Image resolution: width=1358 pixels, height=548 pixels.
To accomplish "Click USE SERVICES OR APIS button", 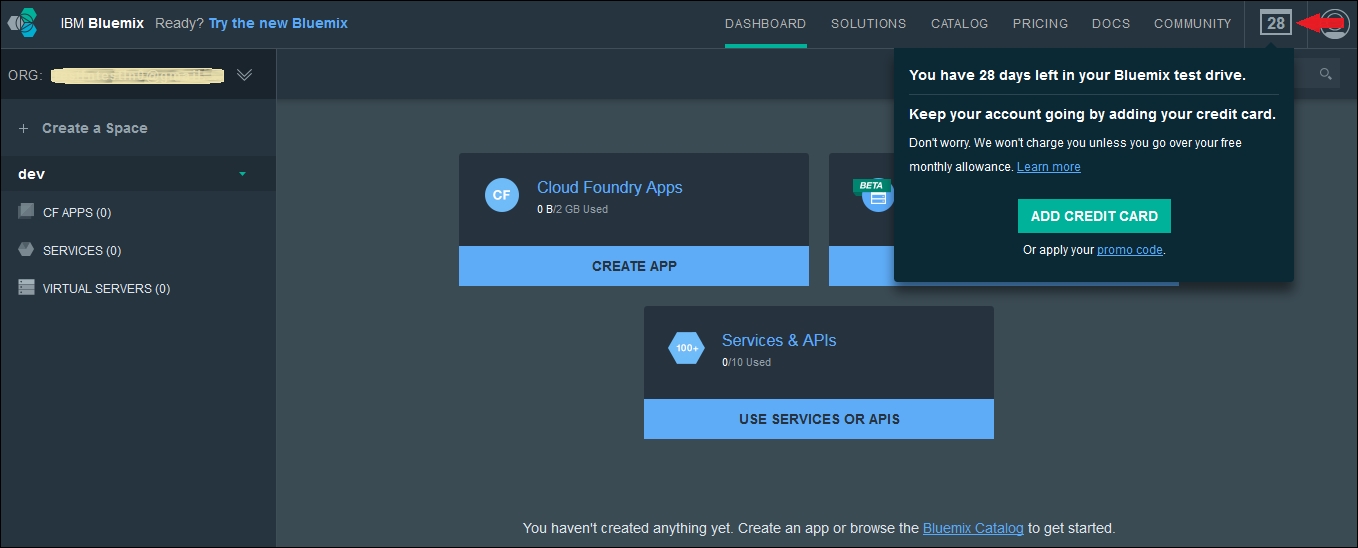I will click(x=819, y=419).
